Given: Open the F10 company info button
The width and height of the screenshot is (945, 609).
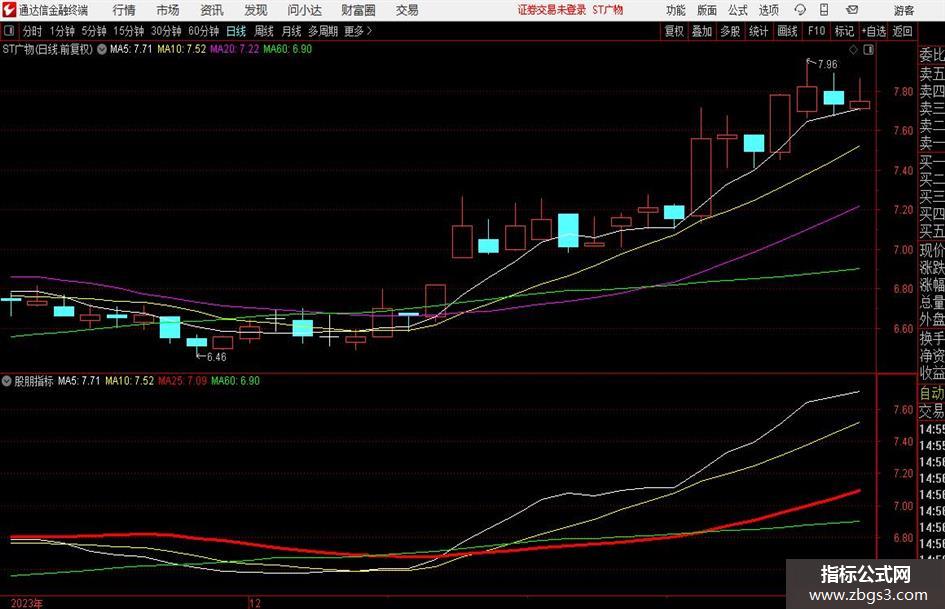Looking at the screenshot, I should (x=817, y=31).
